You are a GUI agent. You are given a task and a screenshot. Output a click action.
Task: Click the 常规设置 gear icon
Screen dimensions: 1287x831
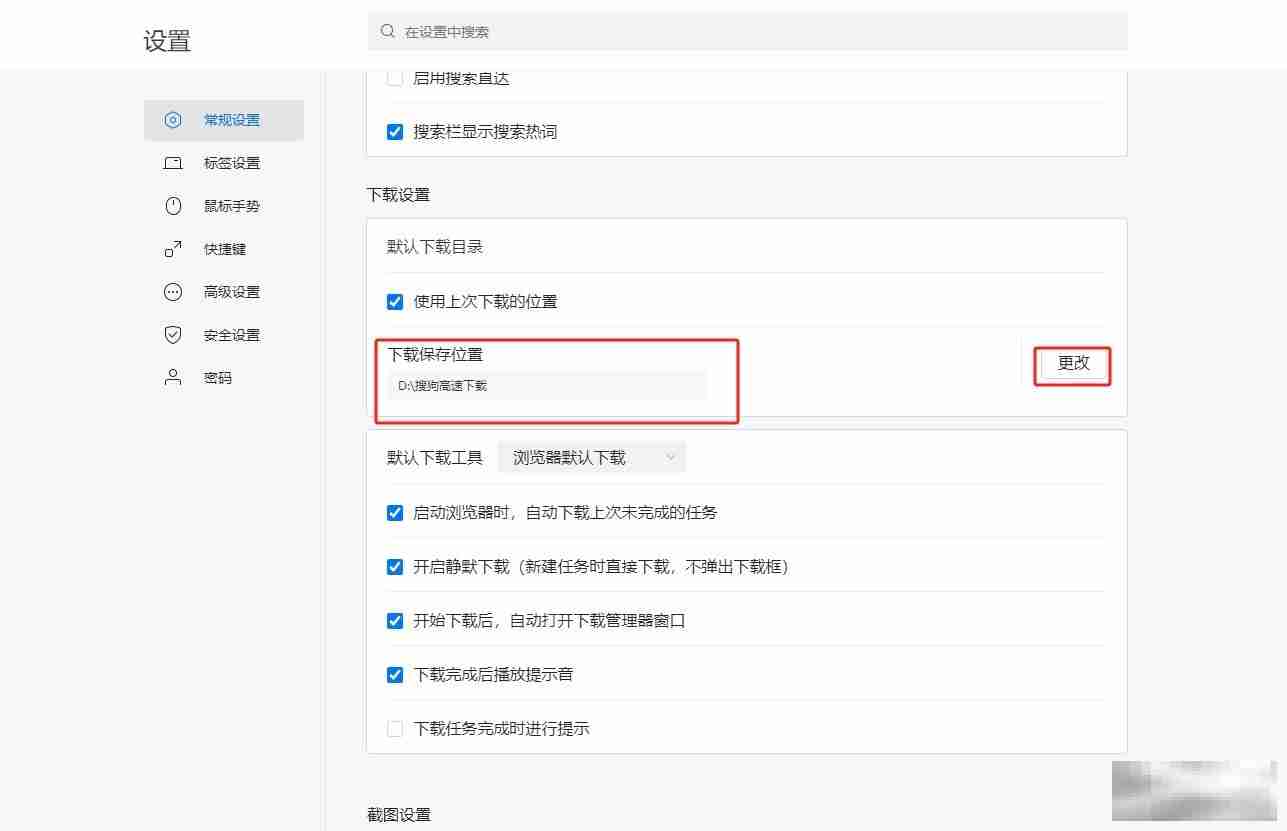point(173,120)
